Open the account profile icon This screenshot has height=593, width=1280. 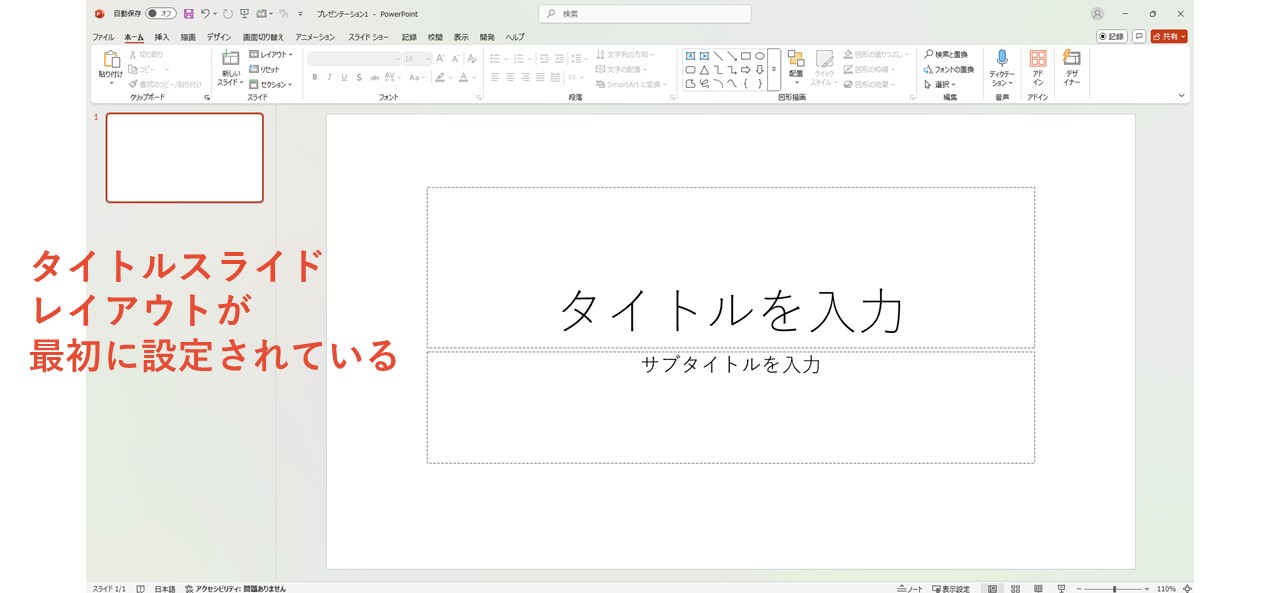click(x=1098, y=14)
